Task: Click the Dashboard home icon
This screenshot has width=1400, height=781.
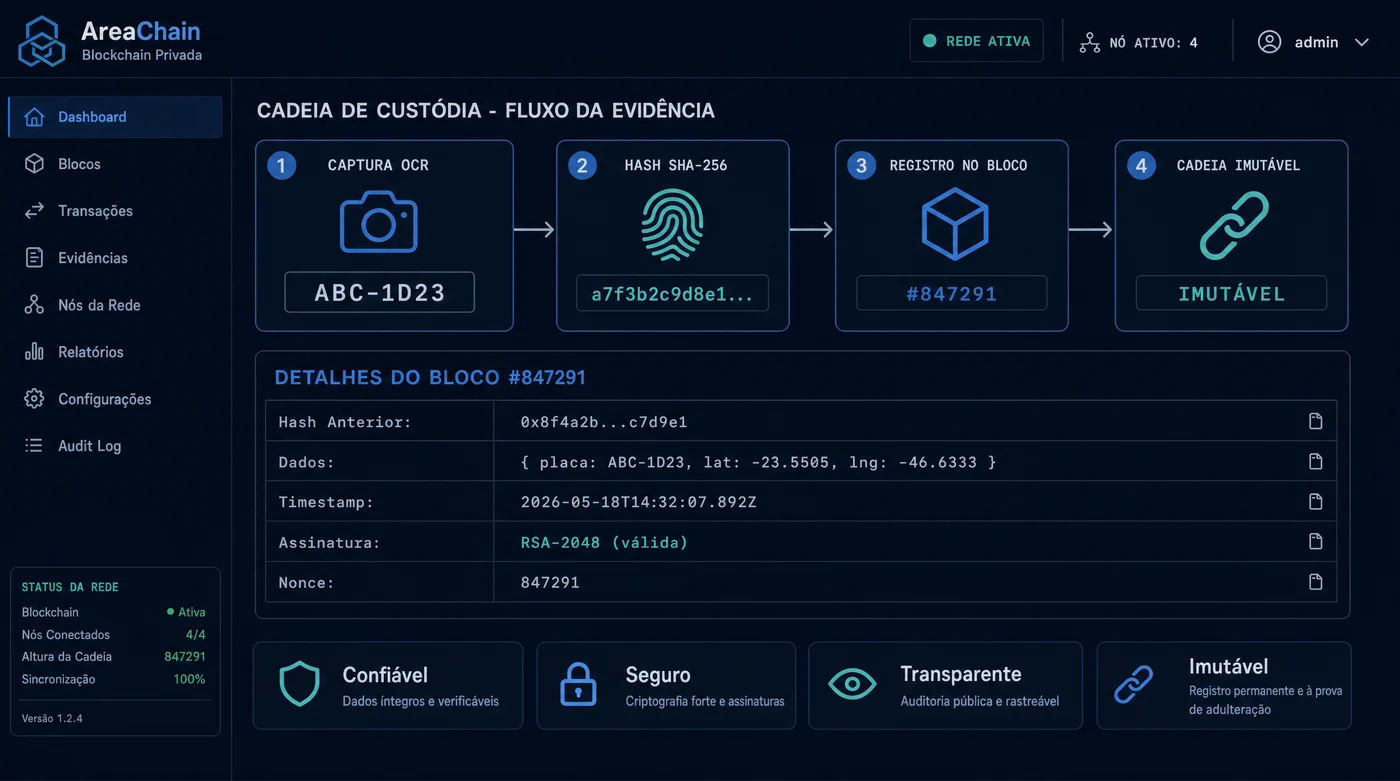Action: (x=34, y=117)
